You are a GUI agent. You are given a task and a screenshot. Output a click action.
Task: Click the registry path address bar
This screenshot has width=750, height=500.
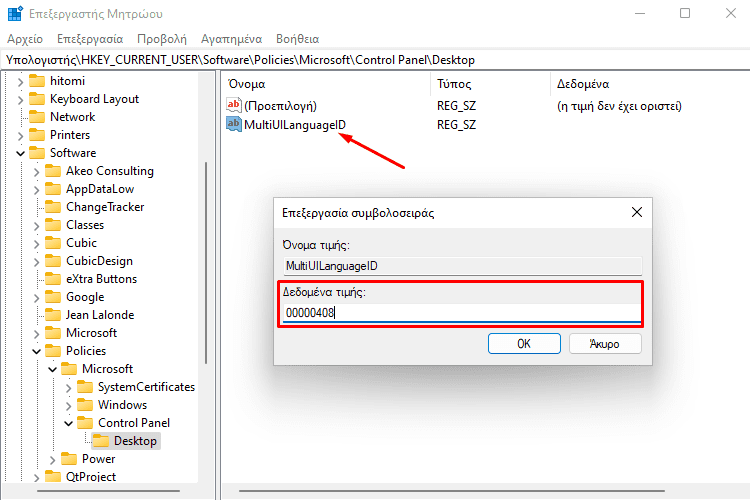[x=375, y=60]
